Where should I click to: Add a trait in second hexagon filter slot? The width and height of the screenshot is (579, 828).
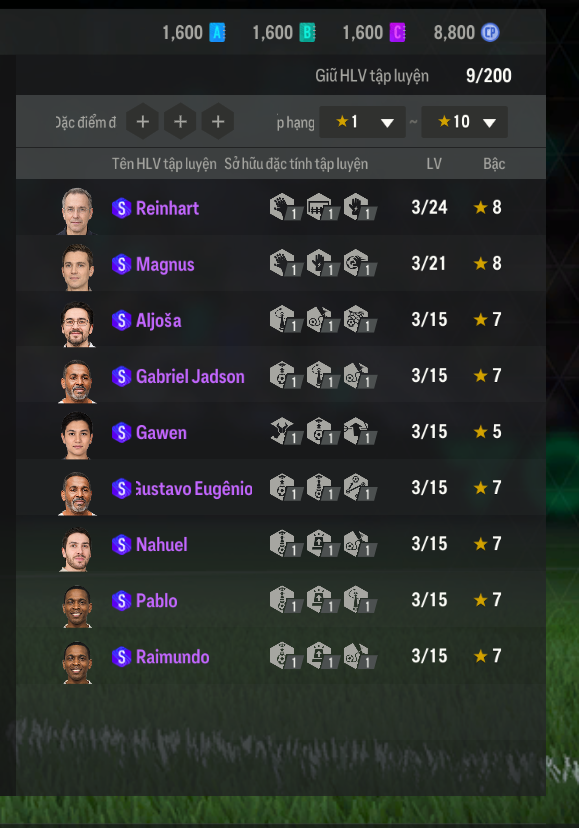tap(180, 122)
